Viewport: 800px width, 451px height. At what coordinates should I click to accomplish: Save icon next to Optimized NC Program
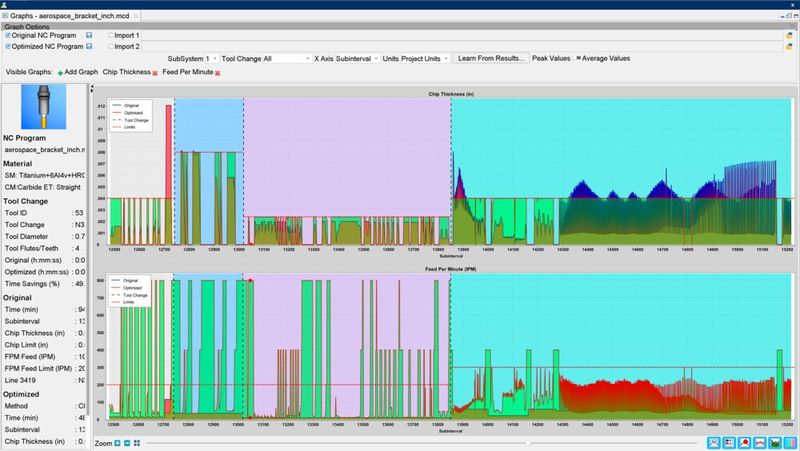(x=89, y=46)
